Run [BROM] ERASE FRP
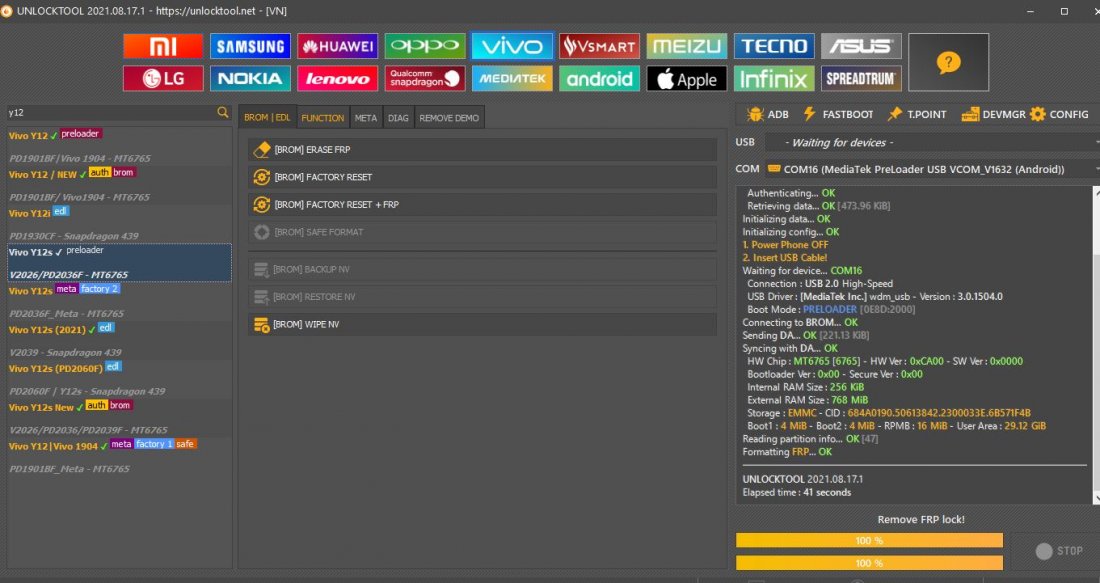This screenshot has width=1100, height=583. tap(482, 149)
